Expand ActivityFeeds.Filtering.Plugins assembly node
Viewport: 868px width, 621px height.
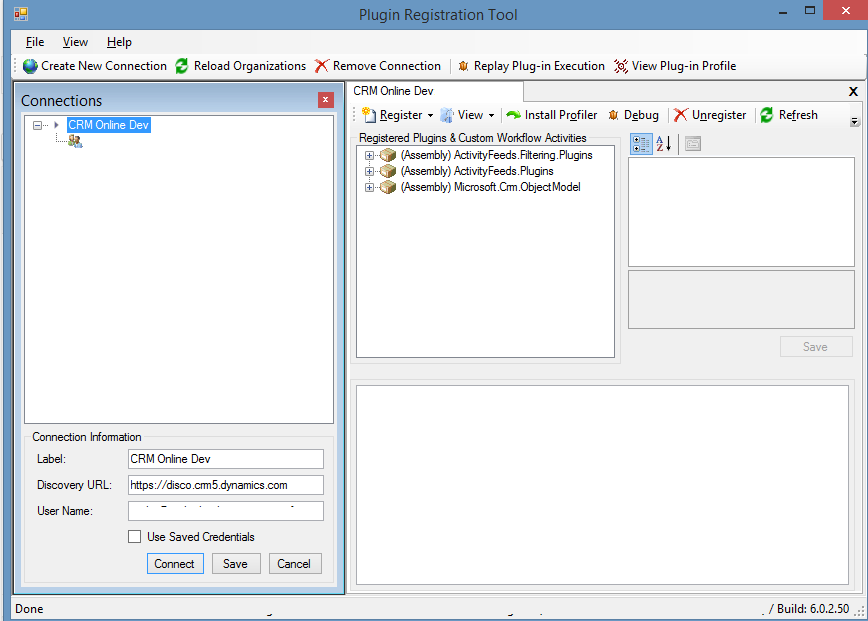point(369,155)
